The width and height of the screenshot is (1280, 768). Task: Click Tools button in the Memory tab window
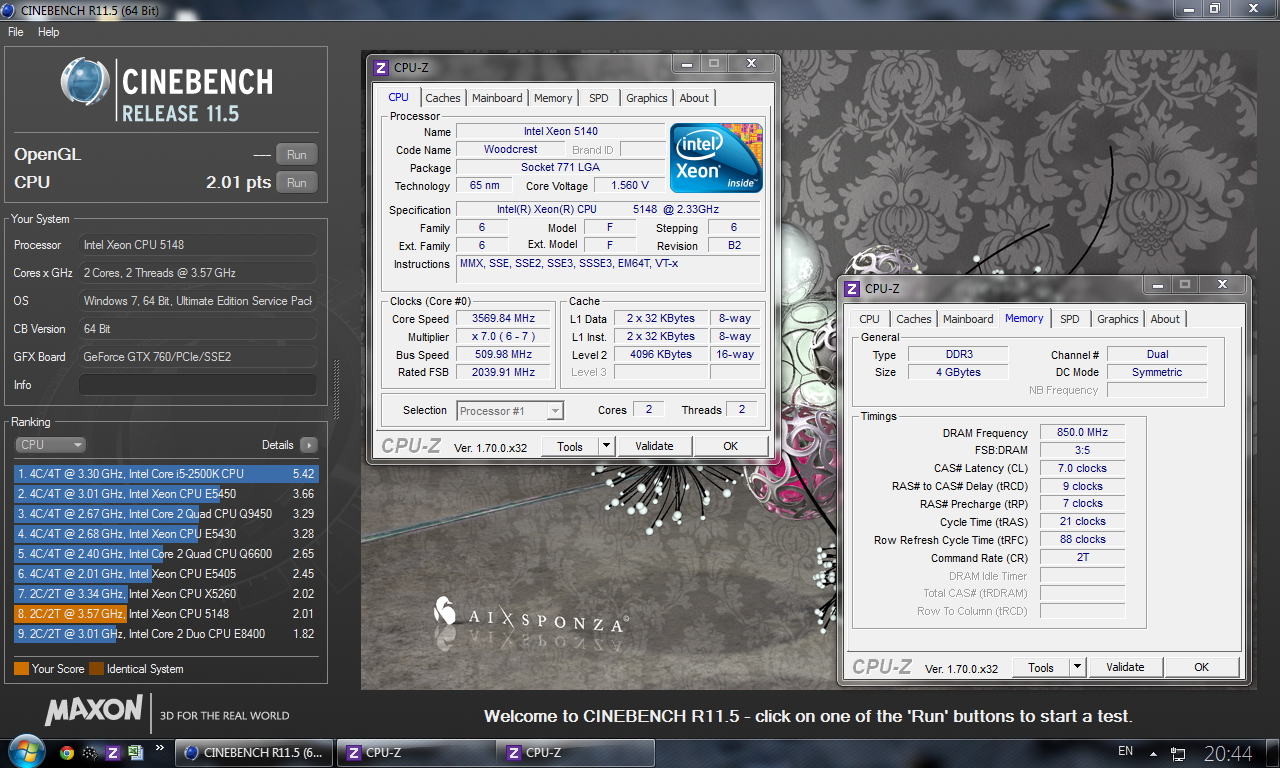pyautogui.click(x=1041, y=667)
